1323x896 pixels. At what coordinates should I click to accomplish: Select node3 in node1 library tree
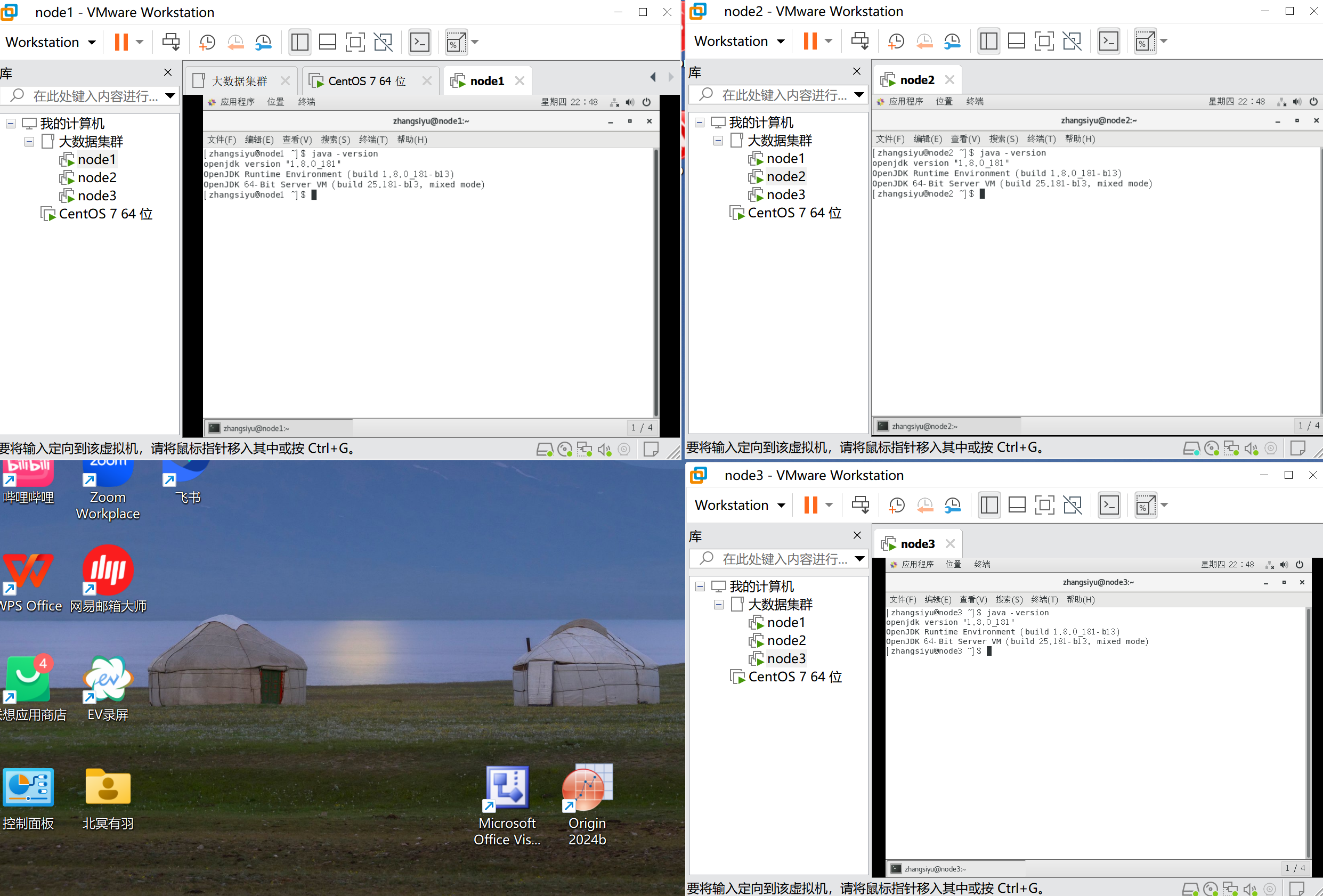click(x=96, y=196)
